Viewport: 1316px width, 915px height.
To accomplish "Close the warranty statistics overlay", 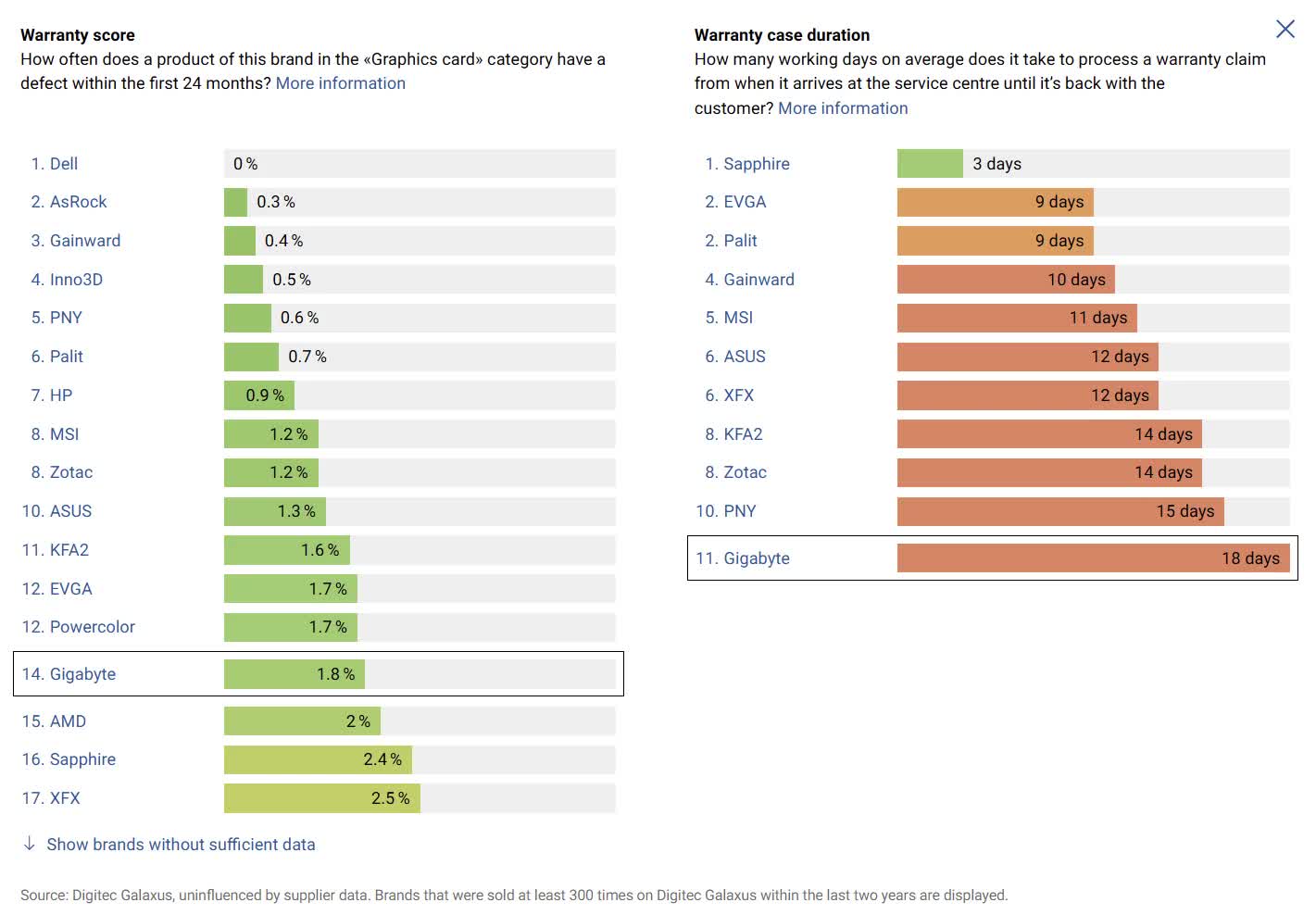I will (x=1285, y=29).
